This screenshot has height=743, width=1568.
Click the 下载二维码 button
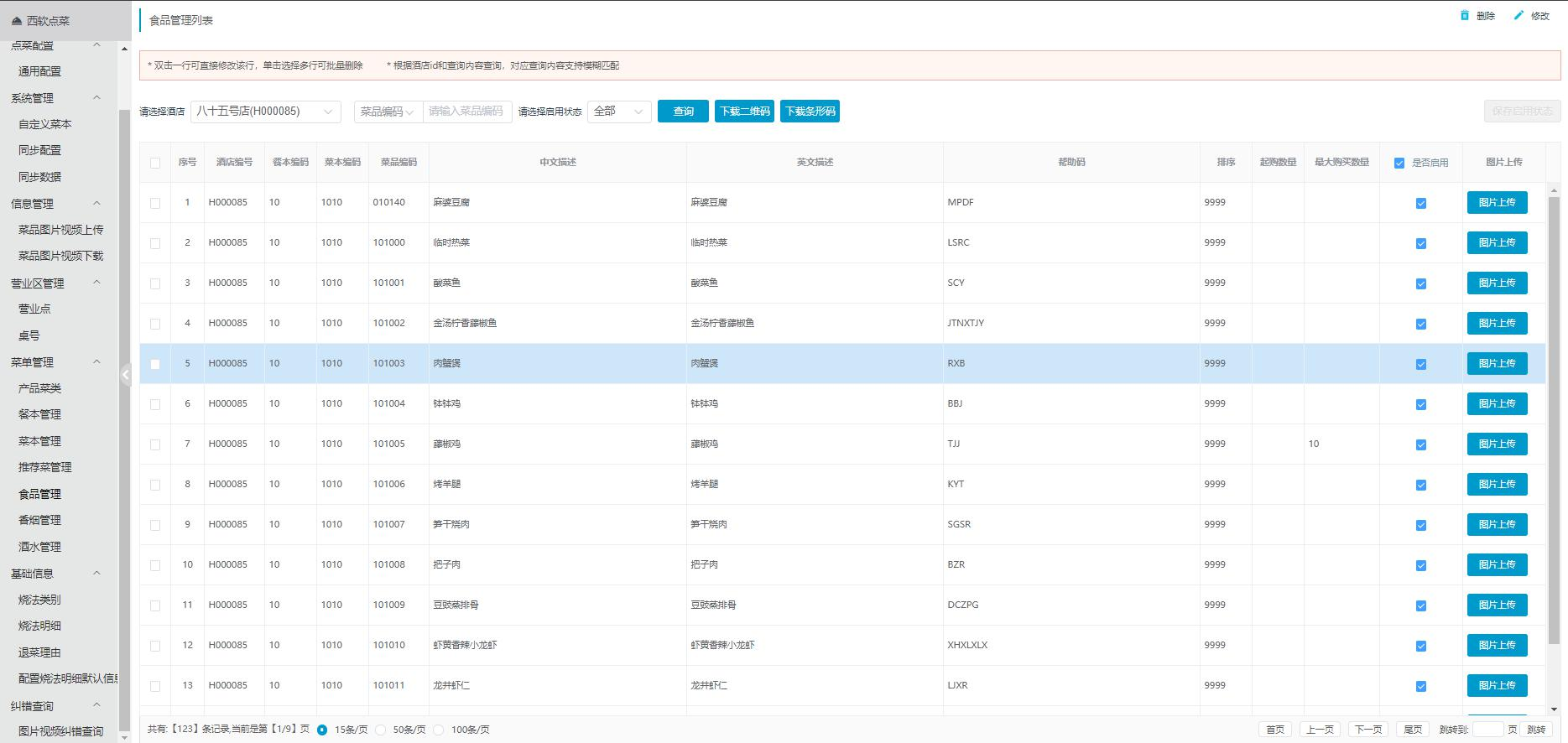coord(744,112)
